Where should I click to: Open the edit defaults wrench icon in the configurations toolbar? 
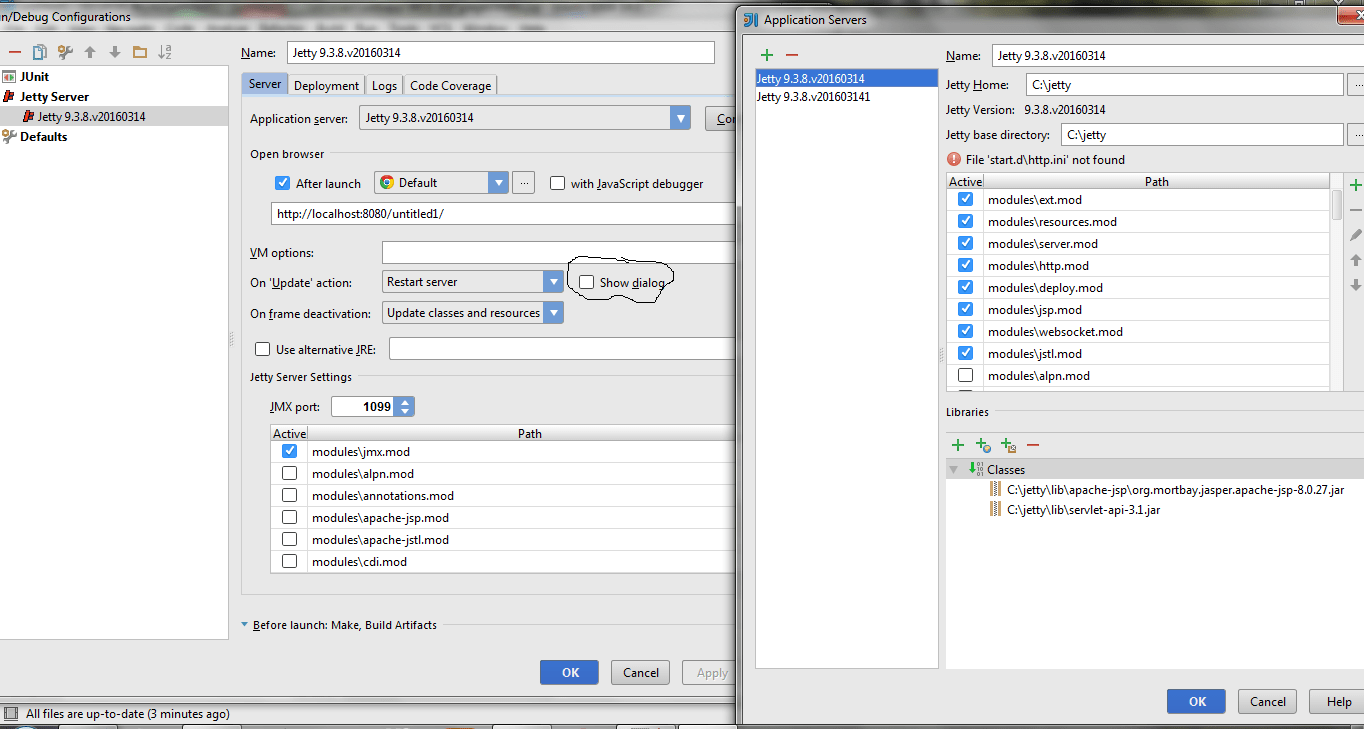(65, 52)
